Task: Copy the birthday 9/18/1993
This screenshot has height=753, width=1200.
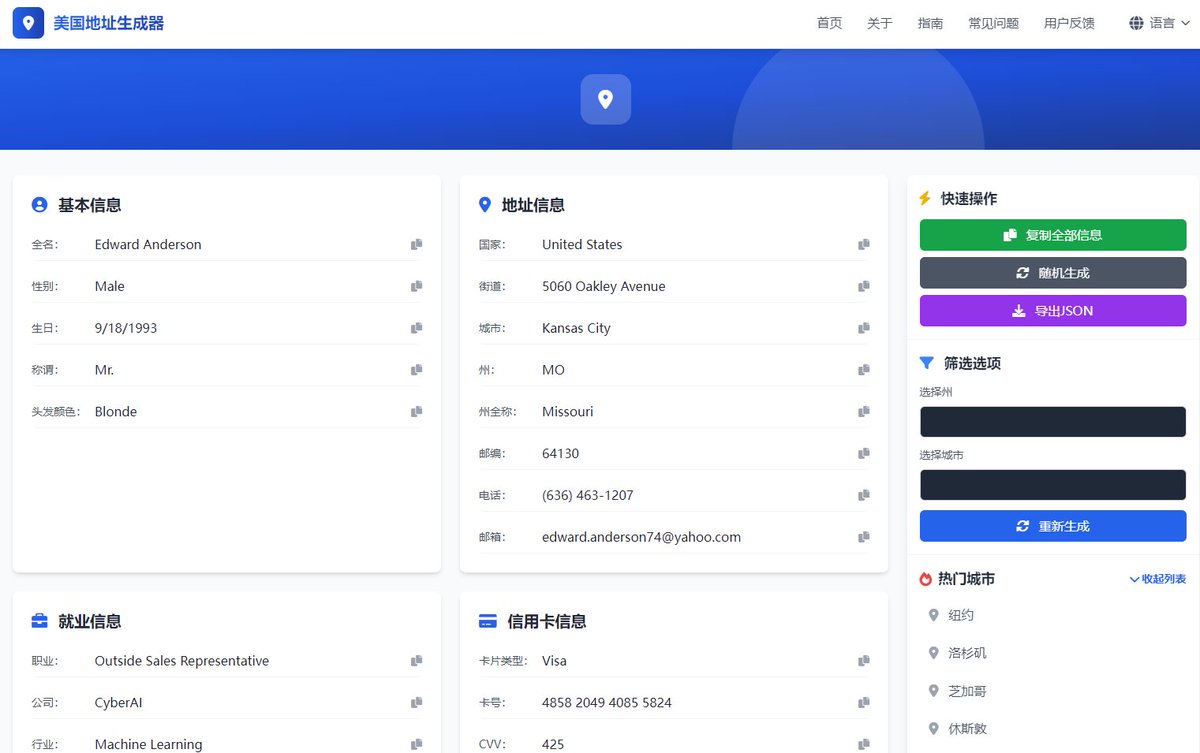Action: [x=416, y=328]
